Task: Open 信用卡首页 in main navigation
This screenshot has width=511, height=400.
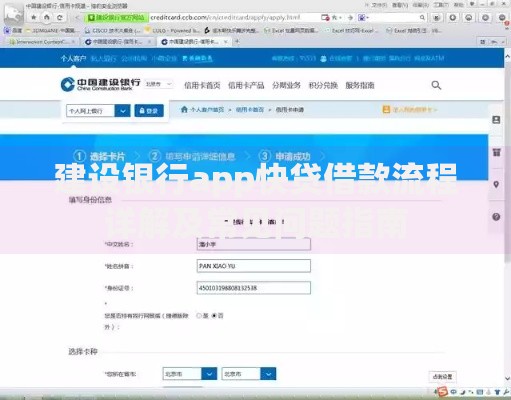Action: point(202,85)
